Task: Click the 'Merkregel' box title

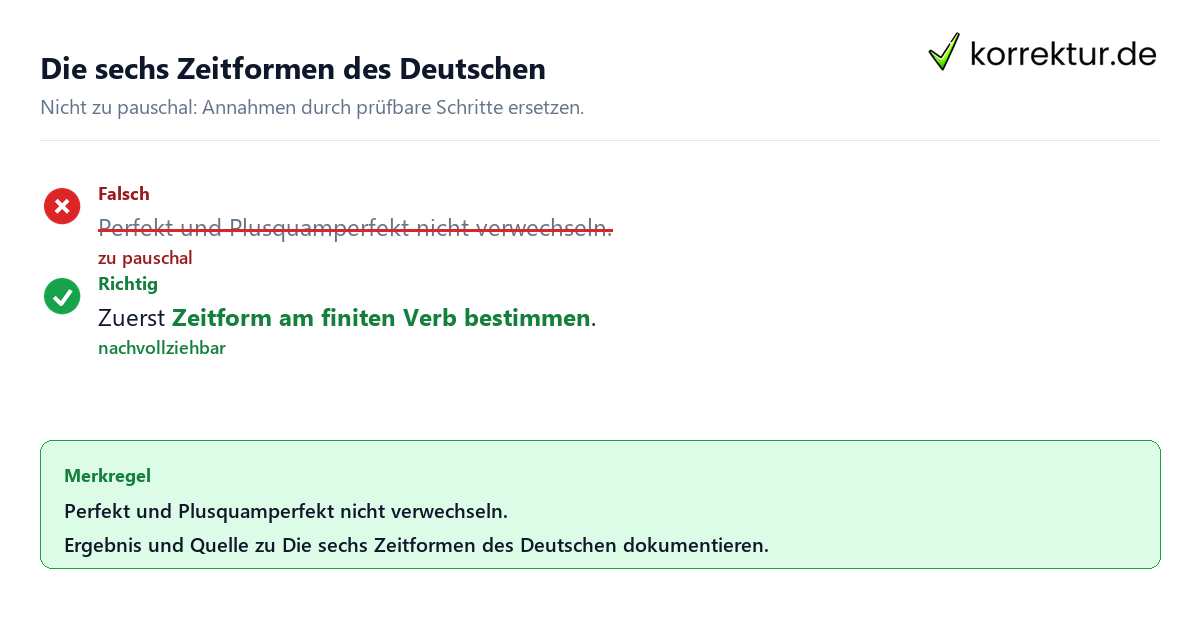Action: [107, 476]
